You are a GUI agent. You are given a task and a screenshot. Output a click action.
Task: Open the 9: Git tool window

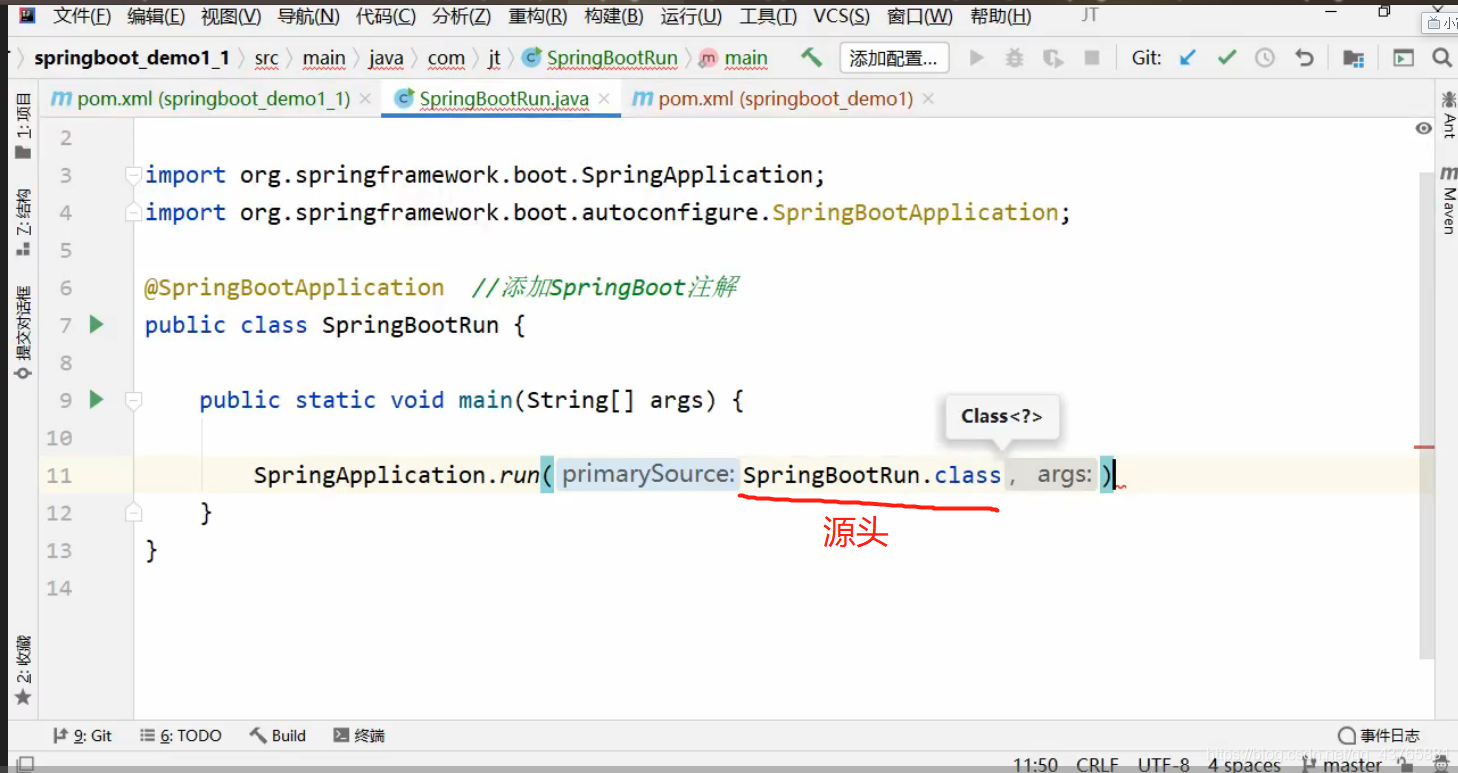click(x=82, y=735)
